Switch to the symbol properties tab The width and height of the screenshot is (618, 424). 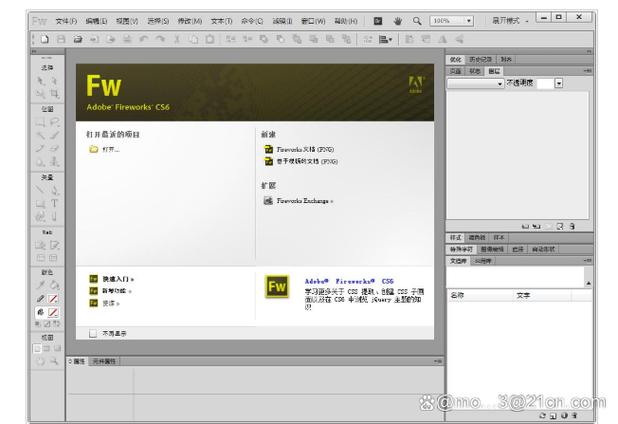point(104,362)
